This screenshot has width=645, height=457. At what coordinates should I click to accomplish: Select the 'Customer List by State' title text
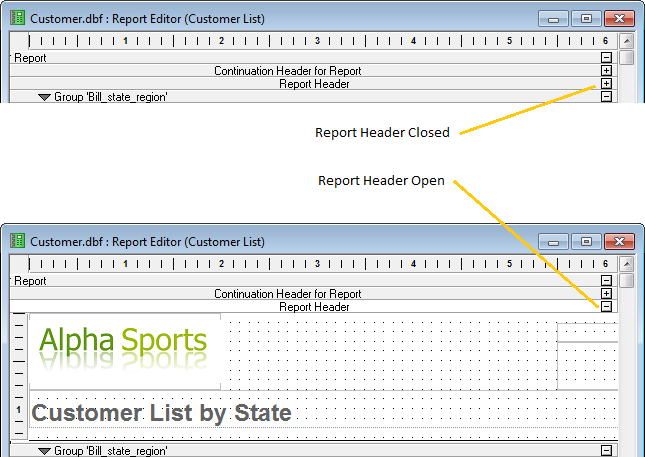(161, 413)
